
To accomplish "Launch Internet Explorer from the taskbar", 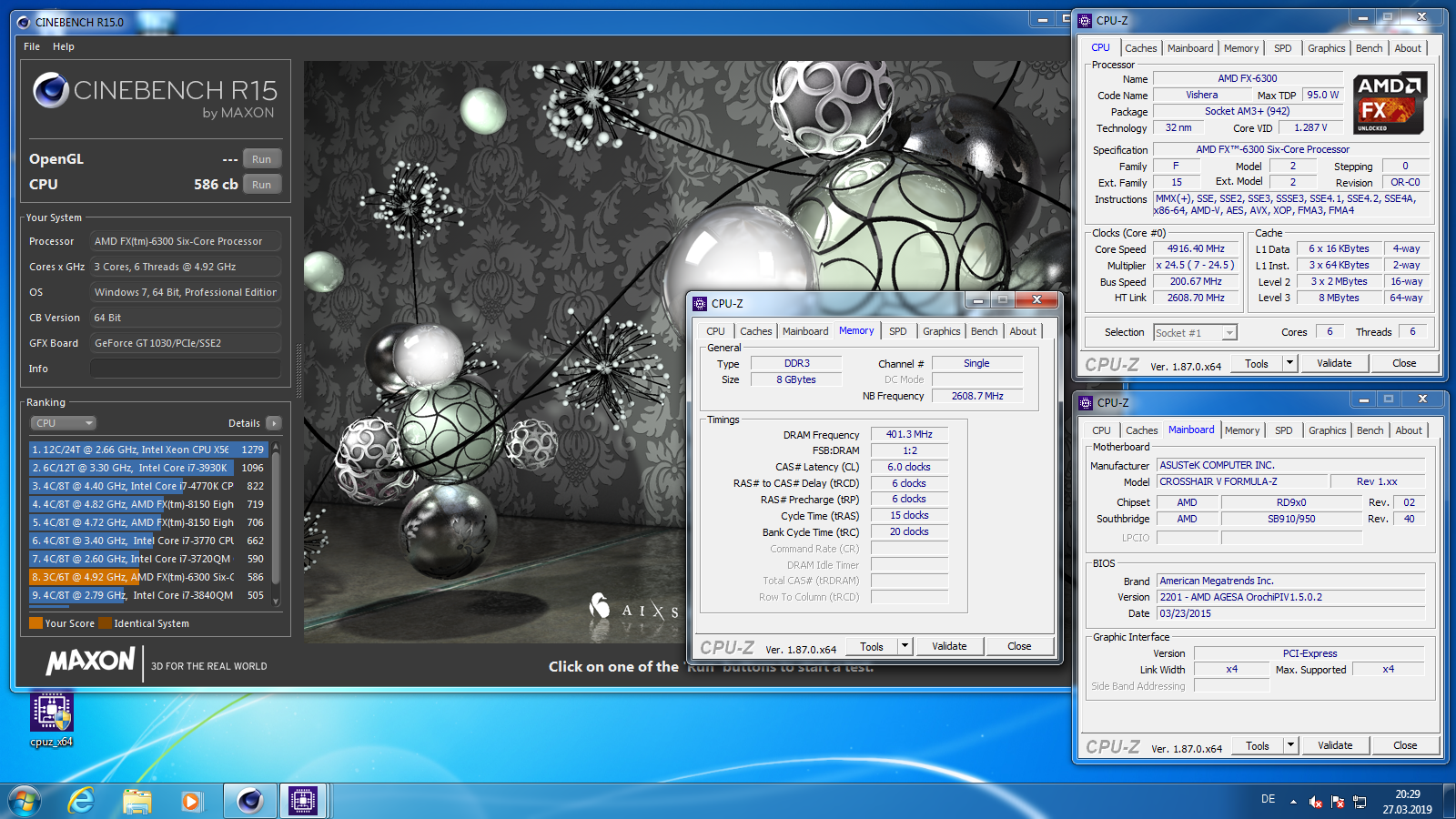I will (82, 801).
